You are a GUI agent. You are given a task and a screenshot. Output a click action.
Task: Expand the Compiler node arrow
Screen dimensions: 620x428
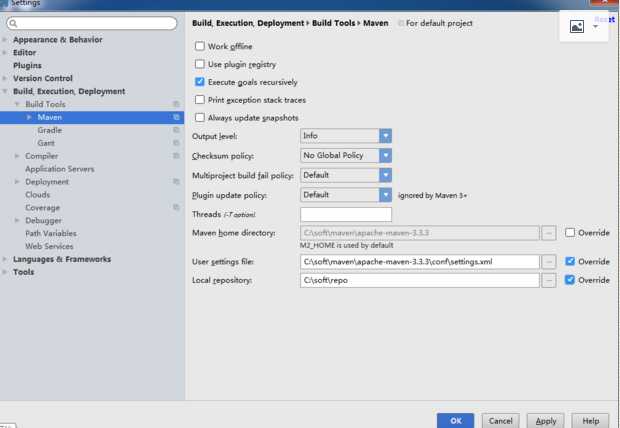click(x=17, y=156)
